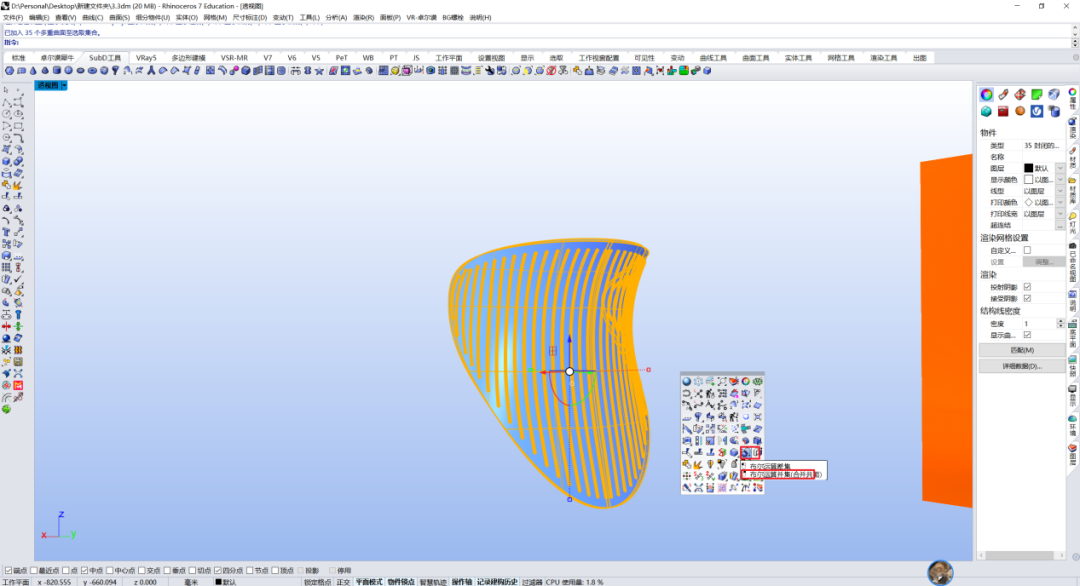Screen dimensions: 1080x586
Task: Click the 密度 density stepper arrows
Action: pos(1061,324)
